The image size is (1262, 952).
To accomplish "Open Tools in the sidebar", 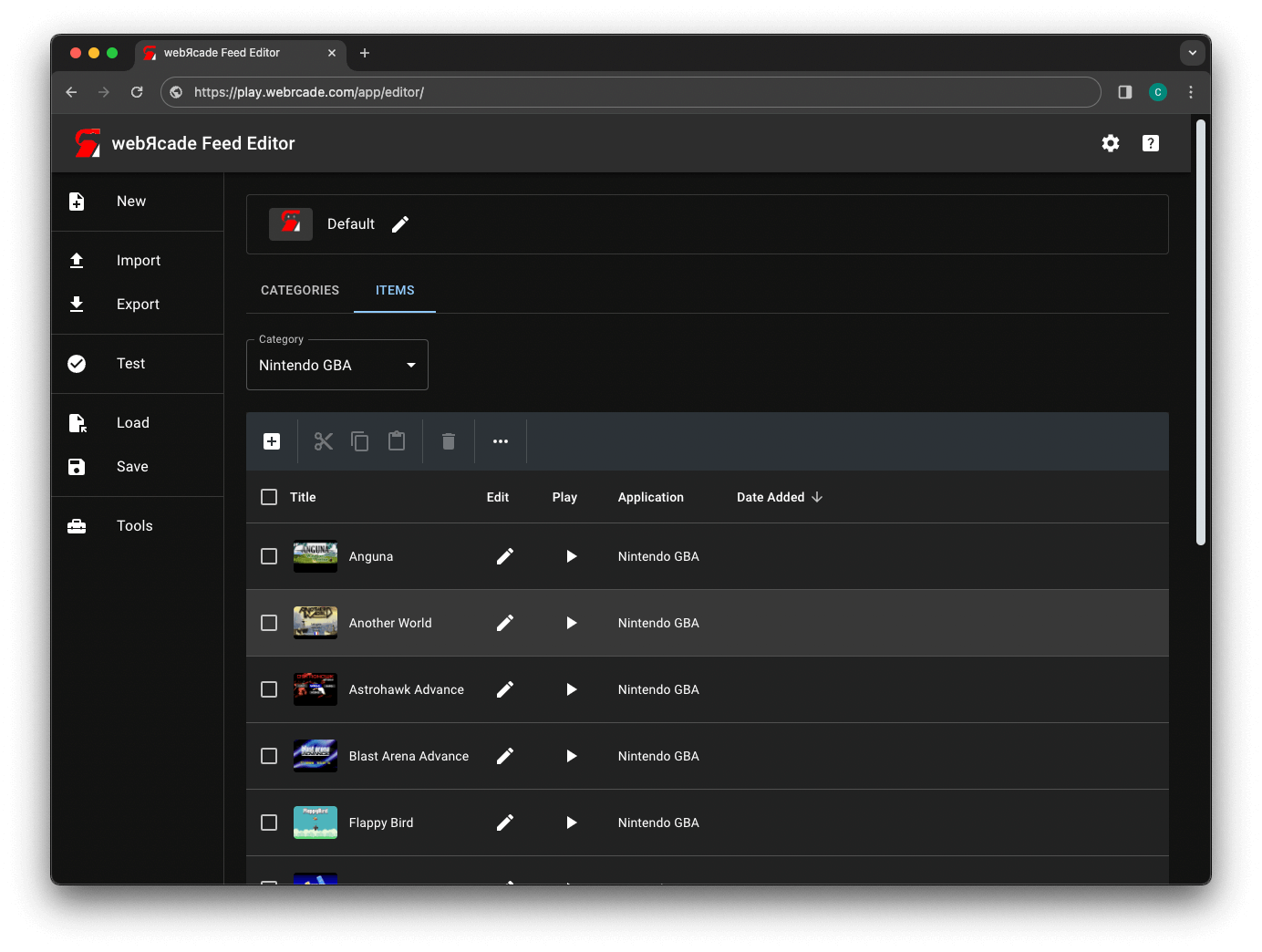I will pos(137,526).
